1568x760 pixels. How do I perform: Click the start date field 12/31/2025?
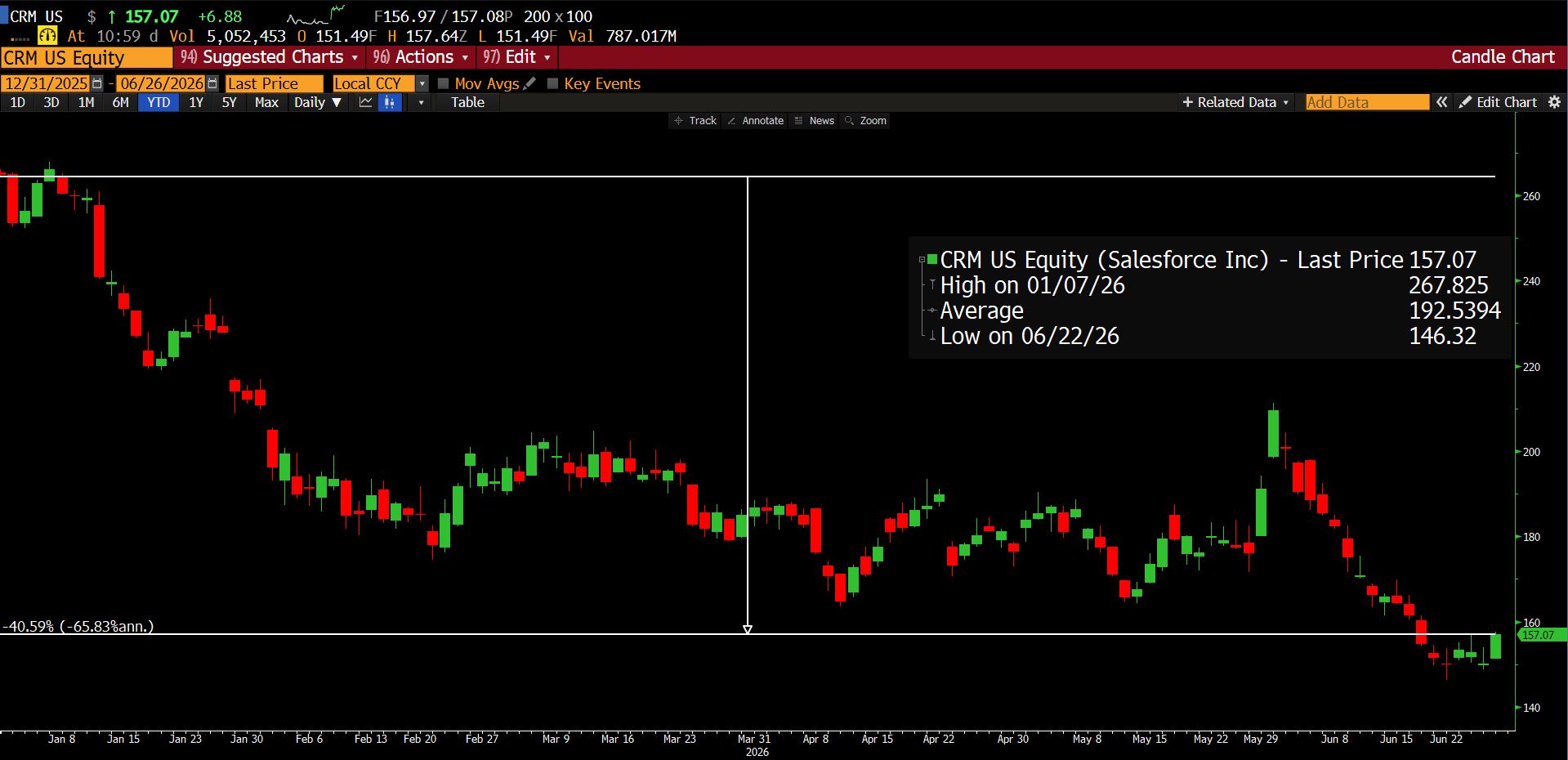46,83
